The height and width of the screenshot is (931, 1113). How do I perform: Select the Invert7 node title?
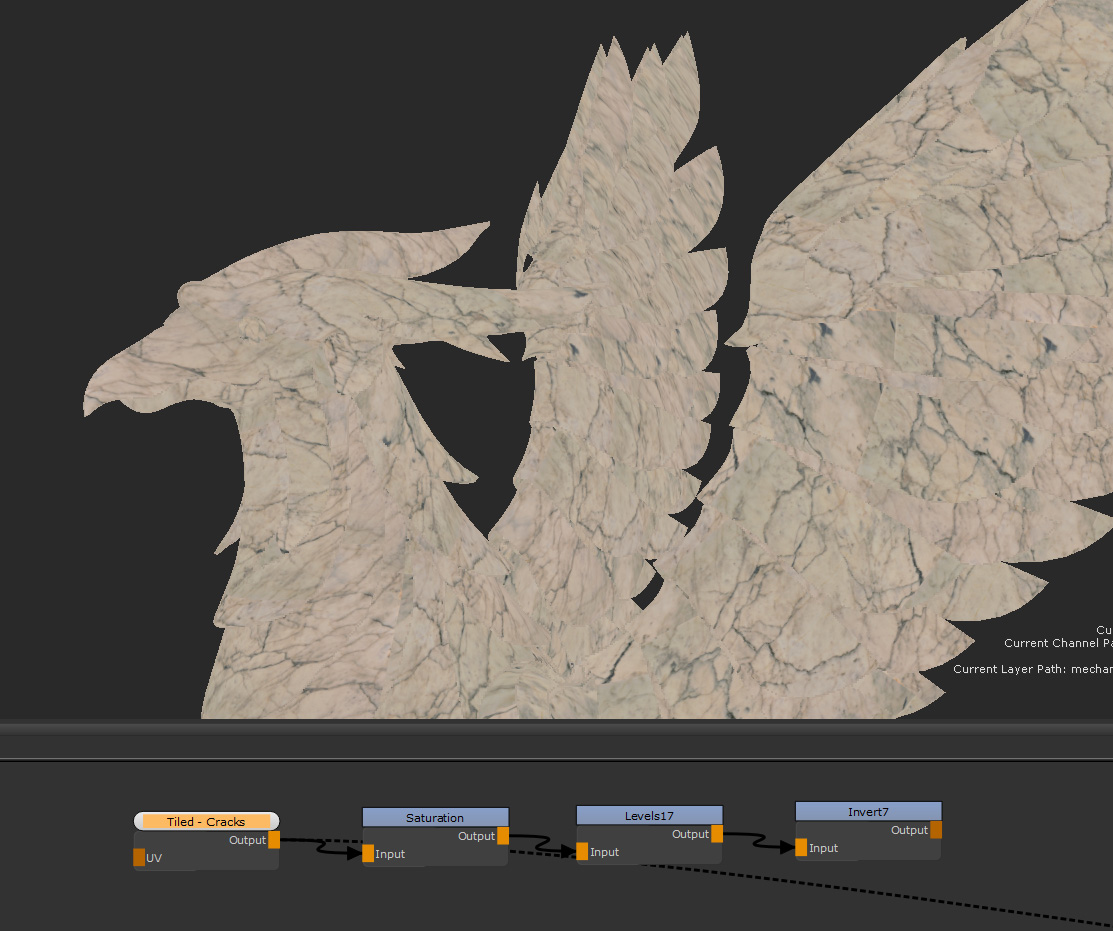tap(868, 812)
